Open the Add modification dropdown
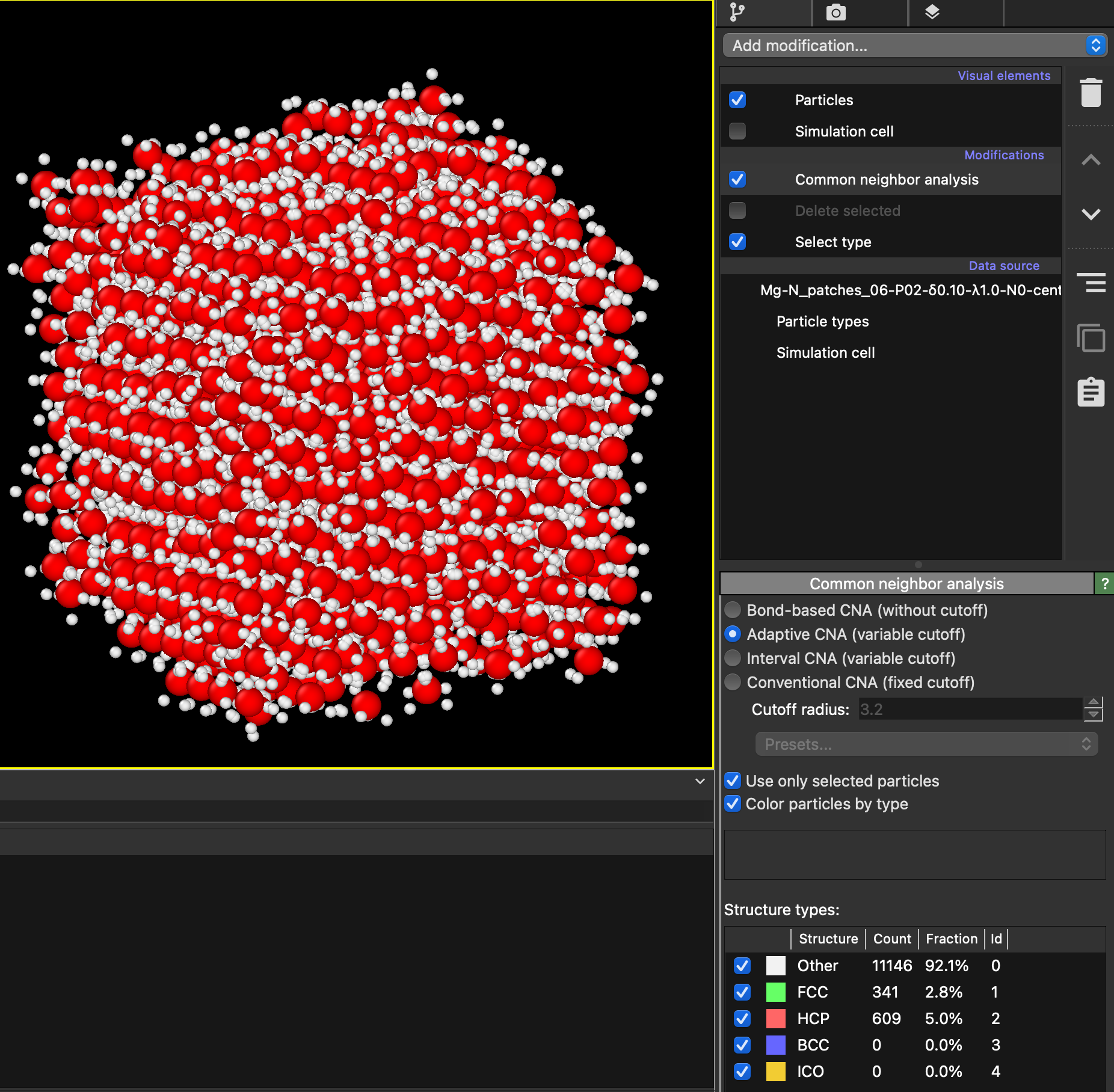 [914, 46]
